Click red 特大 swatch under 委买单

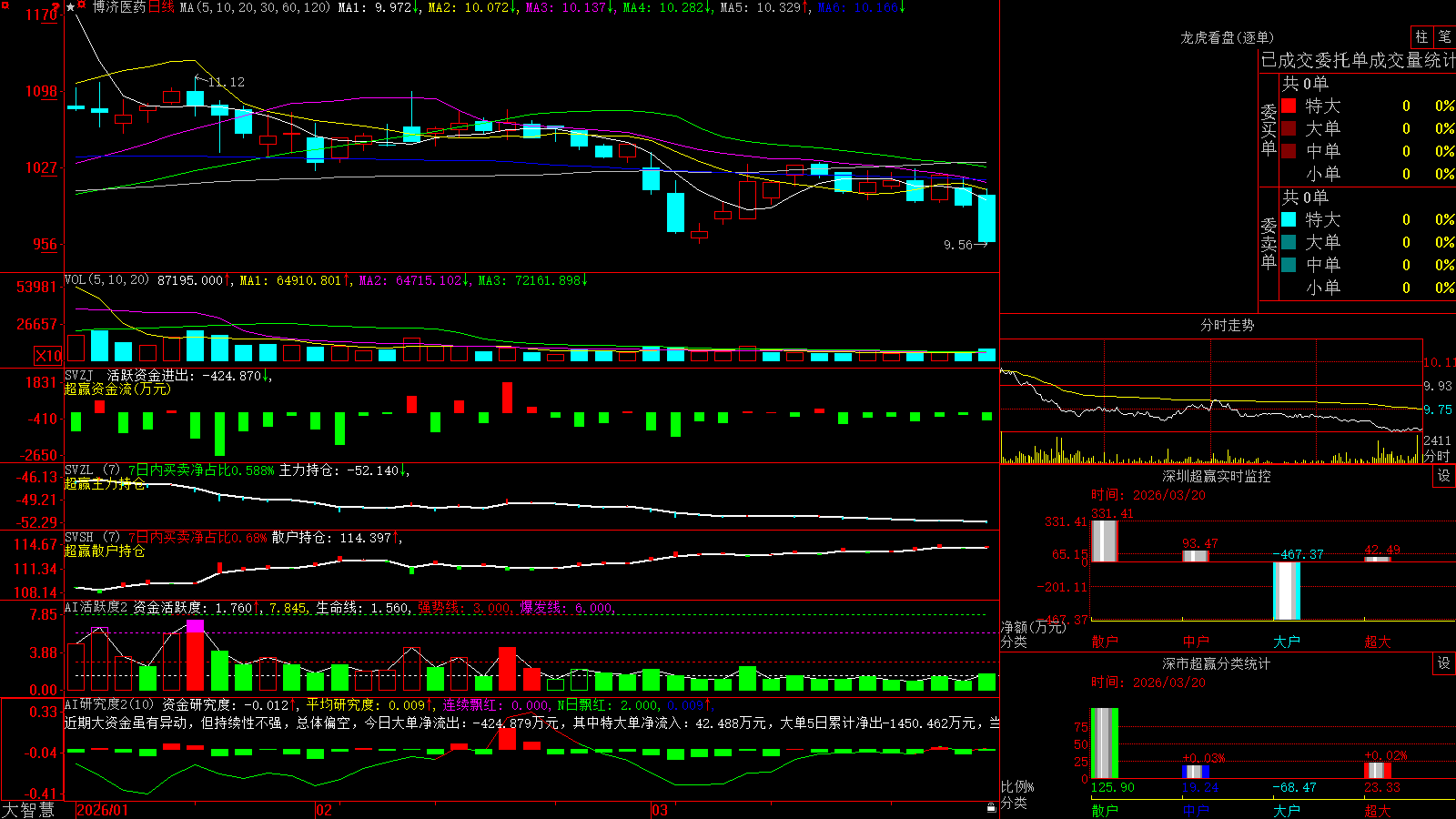pyautogui.click(x=1289, y=106)
